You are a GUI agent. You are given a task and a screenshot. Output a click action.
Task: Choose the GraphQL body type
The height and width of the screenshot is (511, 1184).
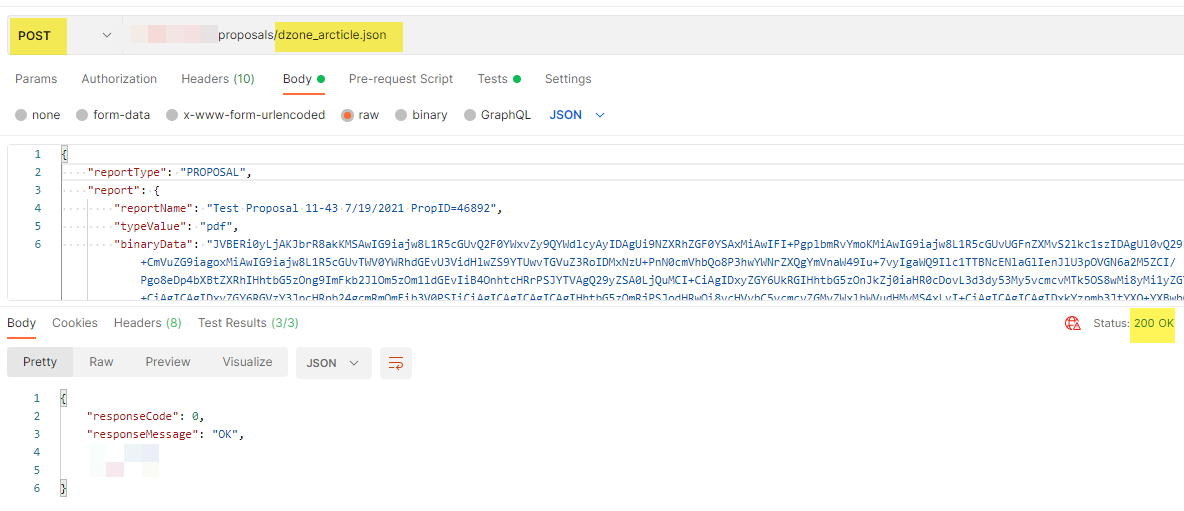point(497,115)
